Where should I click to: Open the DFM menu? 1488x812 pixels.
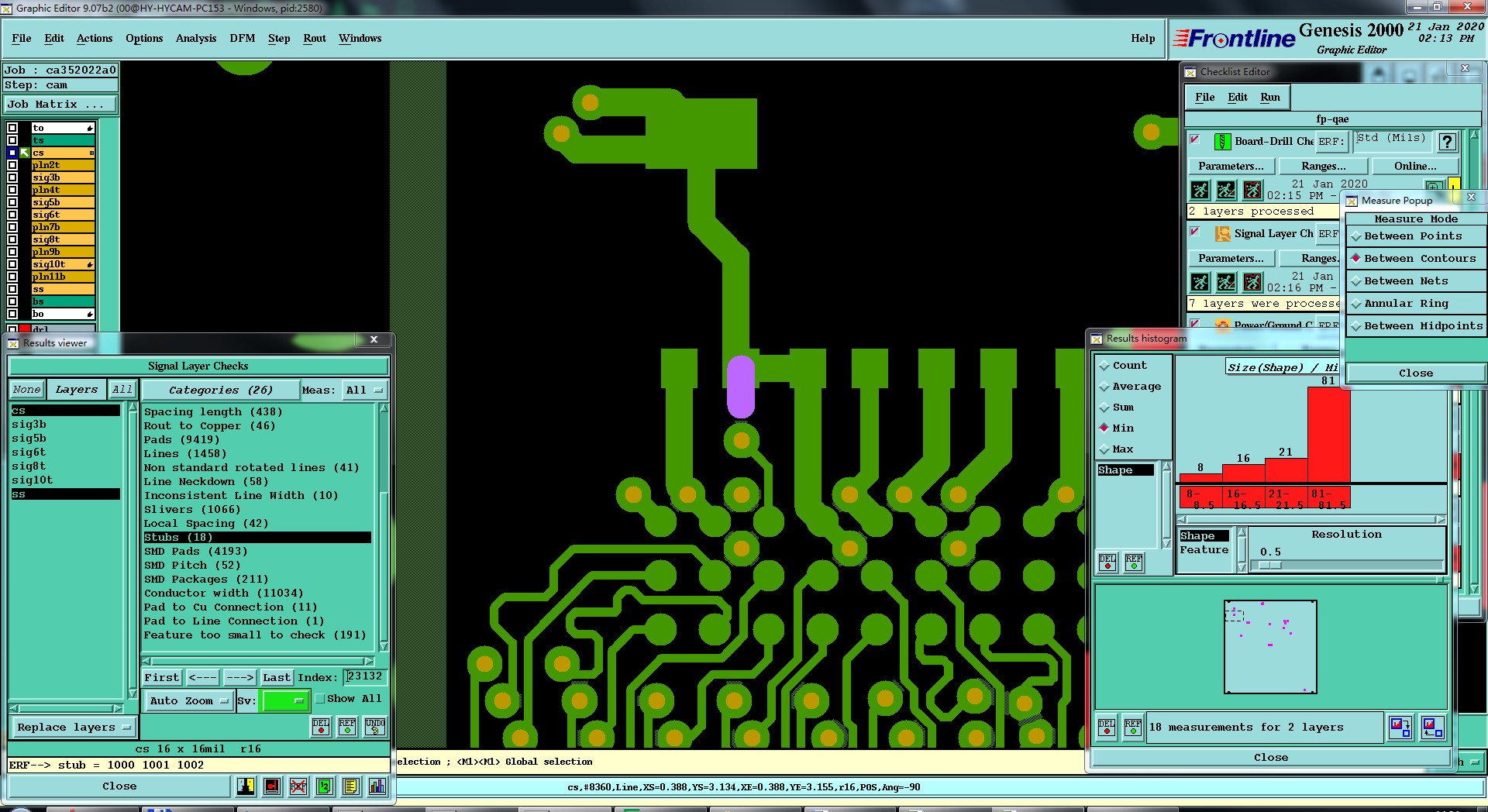(x=243, y=38)
